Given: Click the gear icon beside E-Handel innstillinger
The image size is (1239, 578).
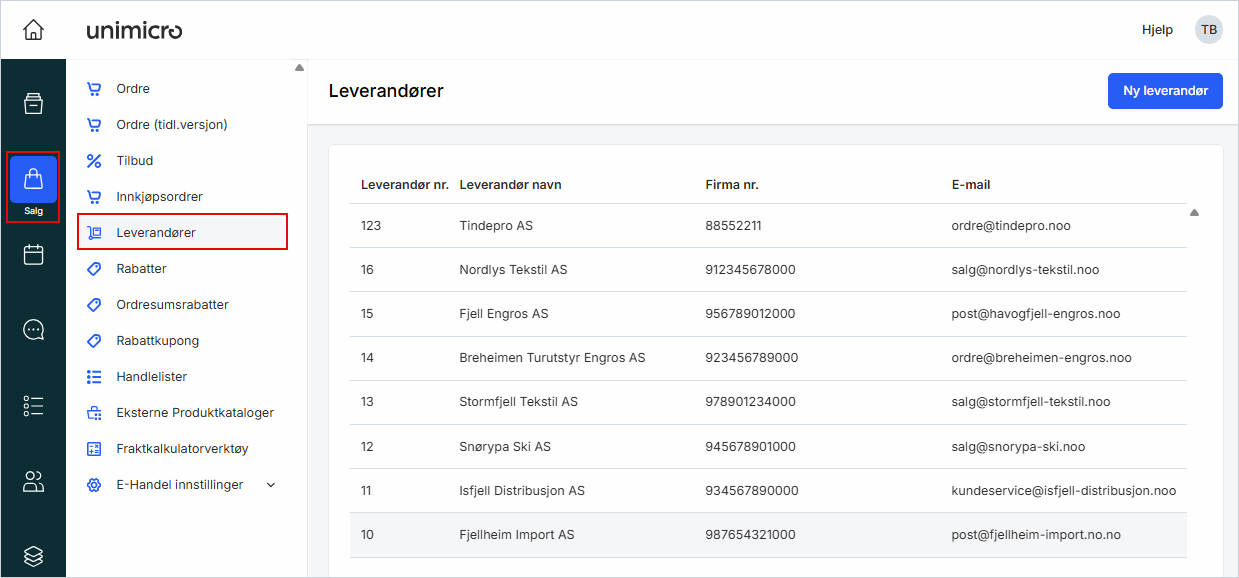Looking at the screenshot, I should [x=96, y=484].
